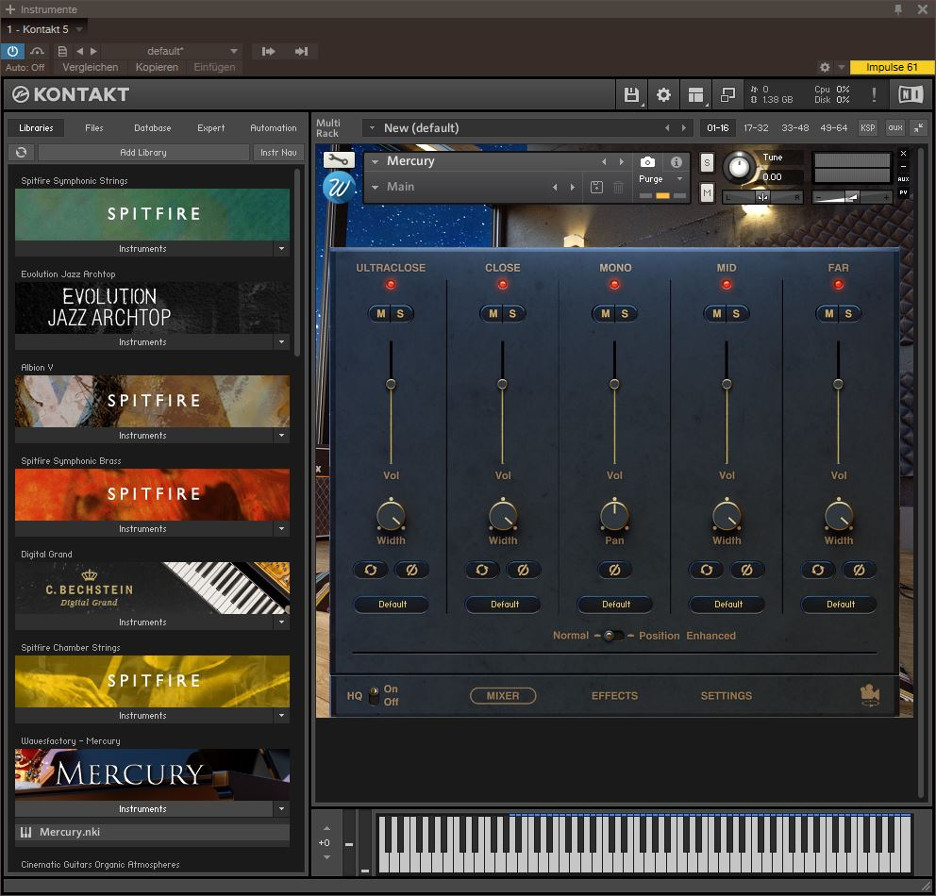Click the minimize view windows icon

(728, 95)
